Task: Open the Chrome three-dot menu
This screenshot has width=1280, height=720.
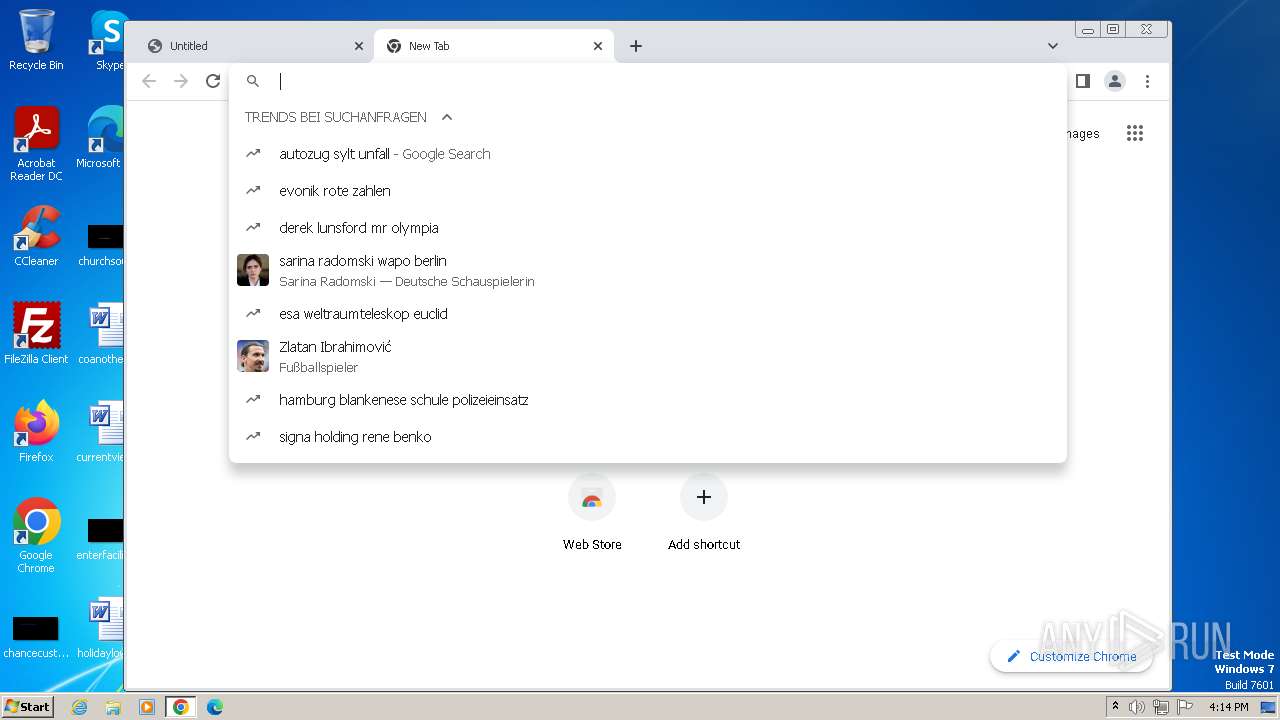Action: coord(1147,81)
